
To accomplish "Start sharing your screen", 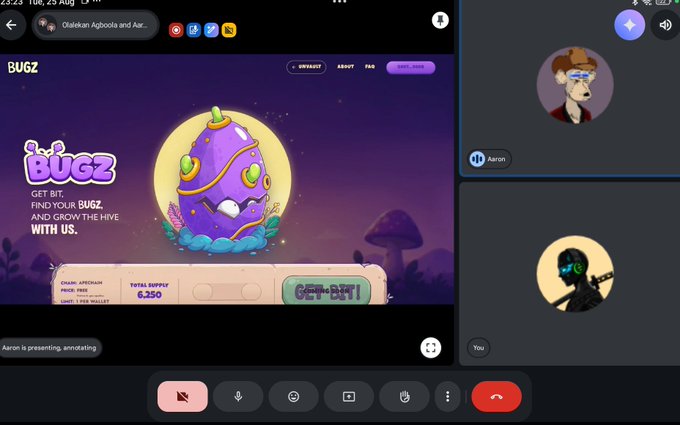I will tap(349, 396).
